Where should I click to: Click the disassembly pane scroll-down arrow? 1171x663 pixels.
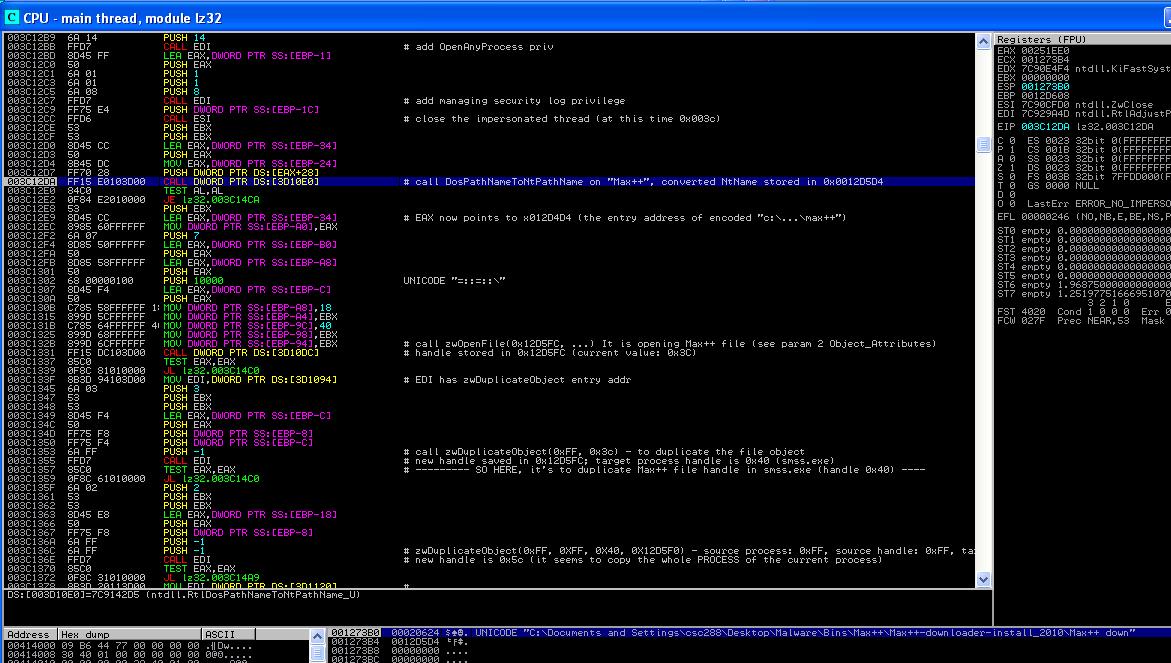[x=984, y=579]
